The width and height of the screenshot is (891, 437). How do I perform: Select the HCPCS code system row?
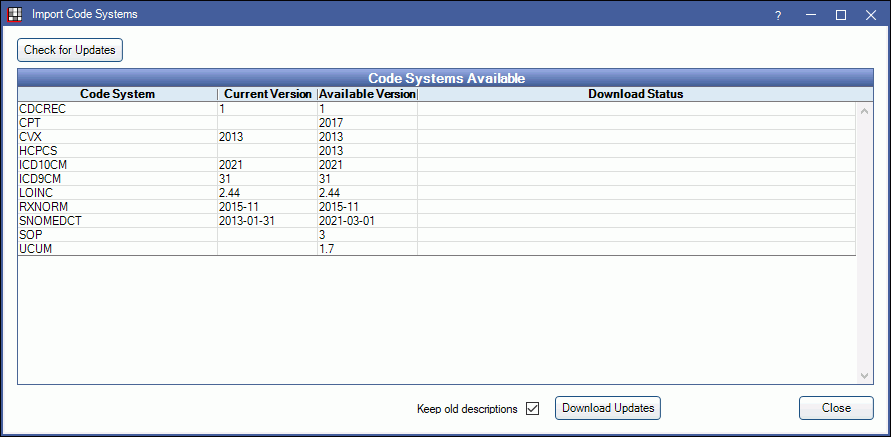point(437,151)
